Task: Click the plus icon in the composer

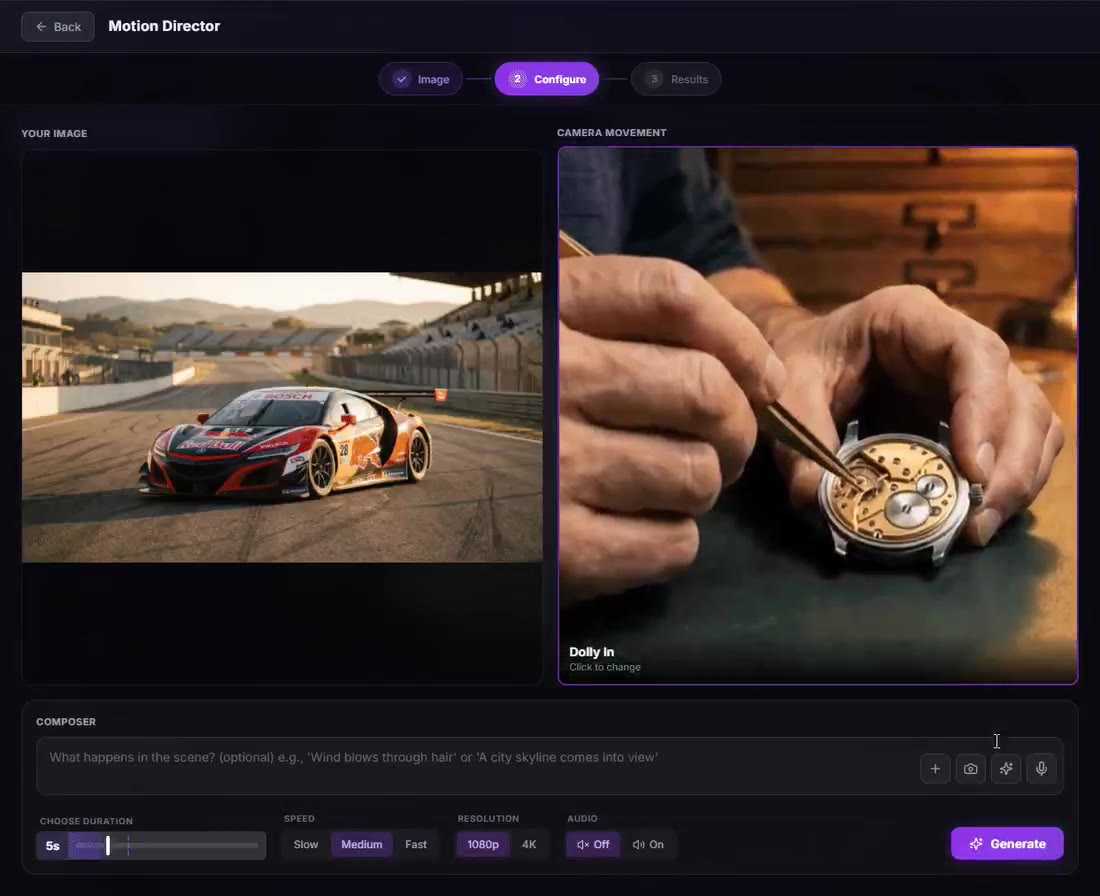Action: (935, 768)
